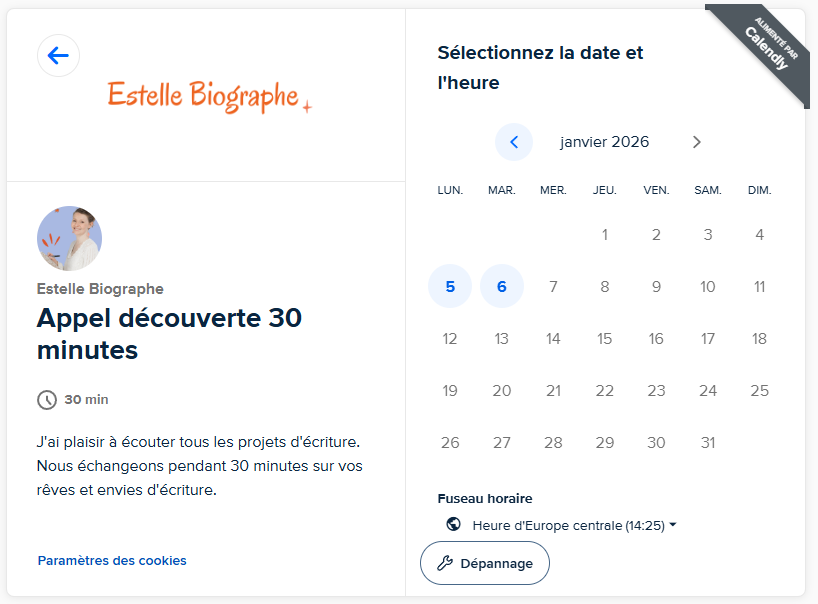Click the clock icon next to 30 min
Screen dimensions: 818x604
pos(47,400)
